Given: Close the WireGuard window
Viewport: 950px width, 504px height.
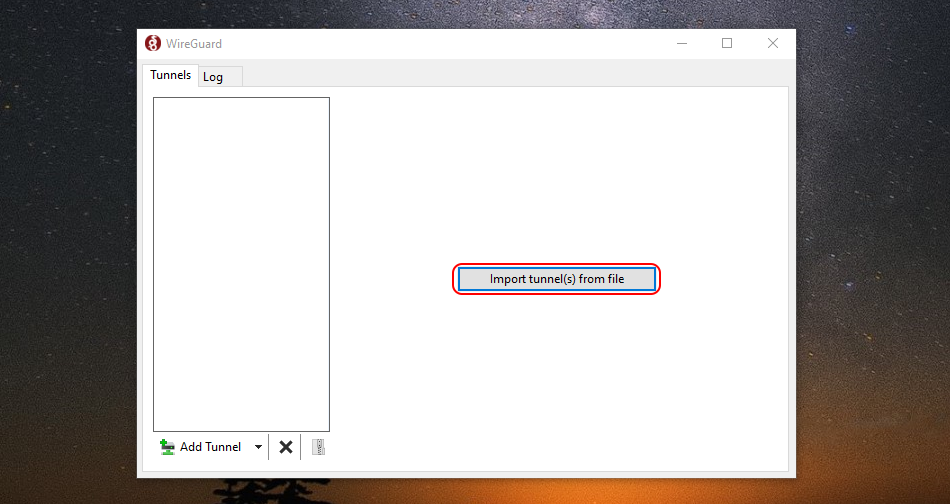Looking at the screenshot, I should (x=773, y=43).
